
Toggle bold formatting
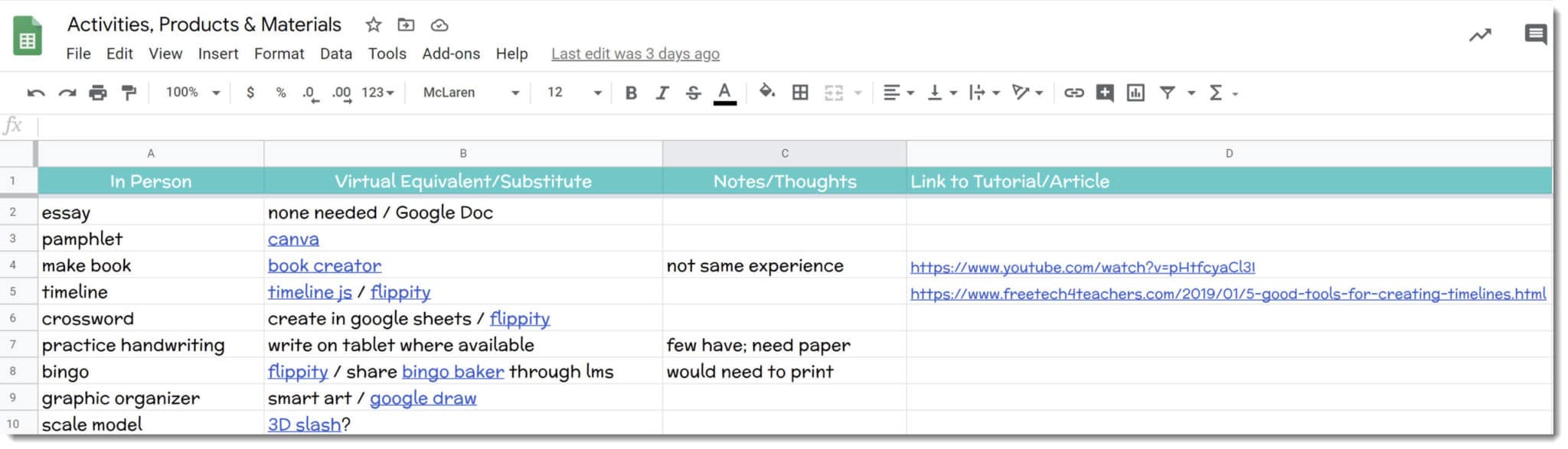tap(631, 93)
